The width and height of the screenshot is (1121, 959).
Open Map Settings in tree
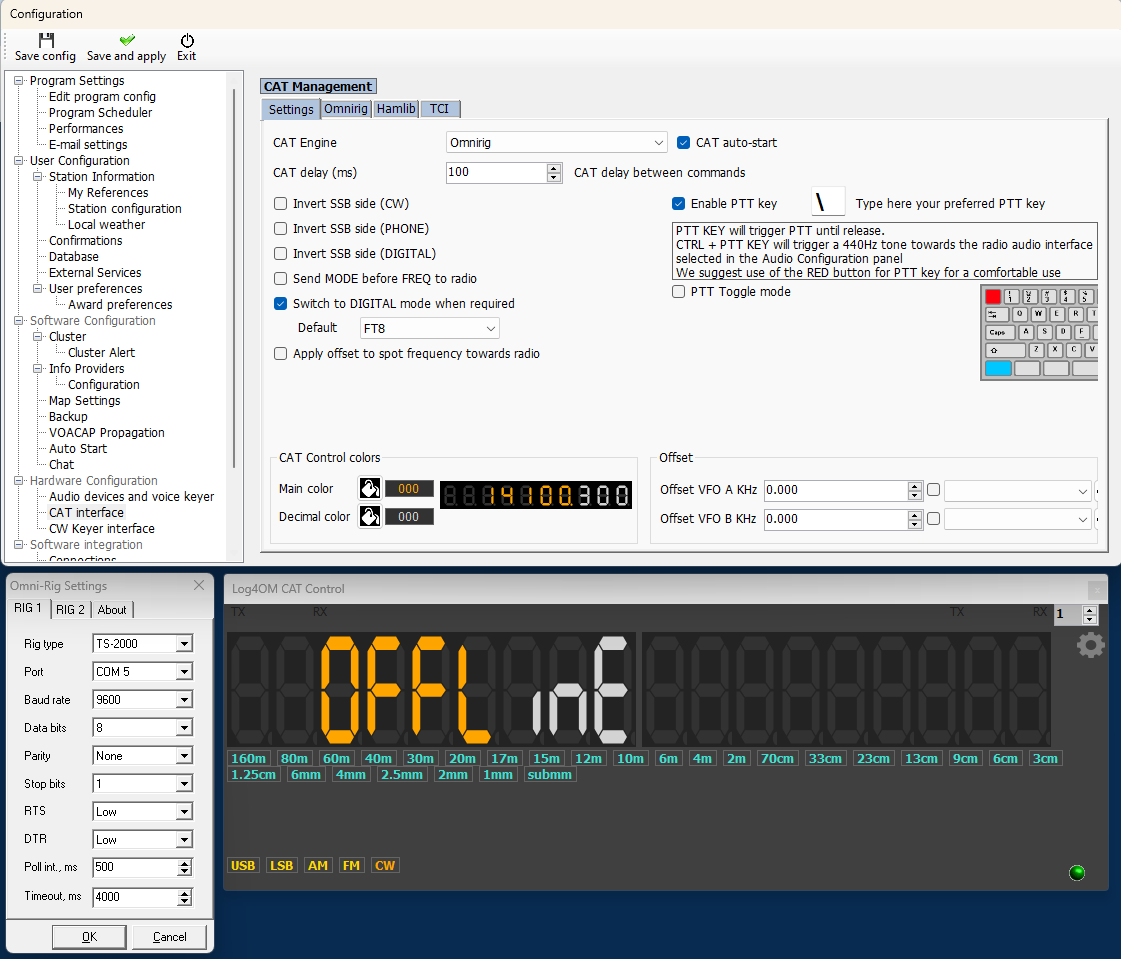84,400
